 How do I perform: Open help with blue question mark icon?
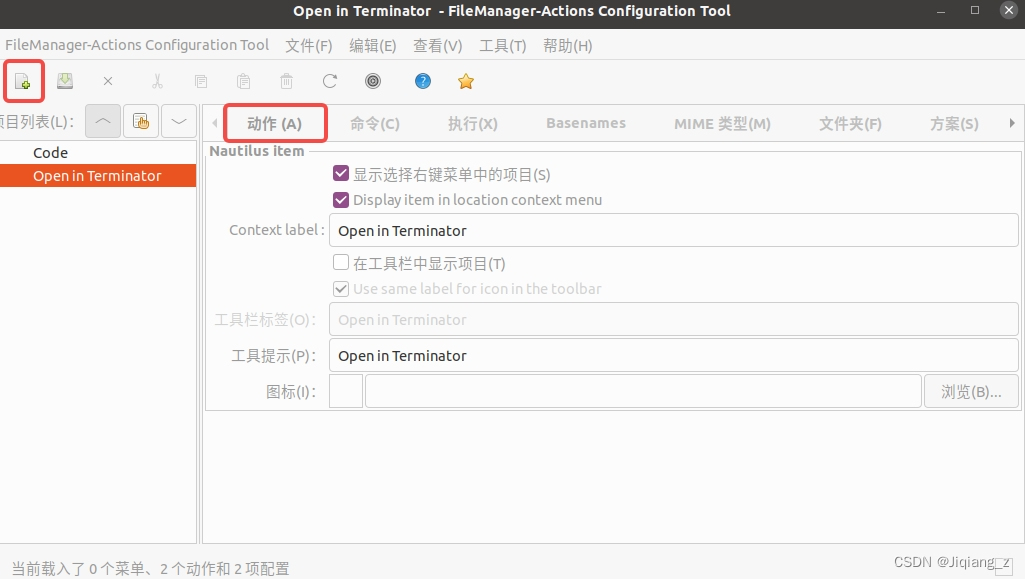423,81
